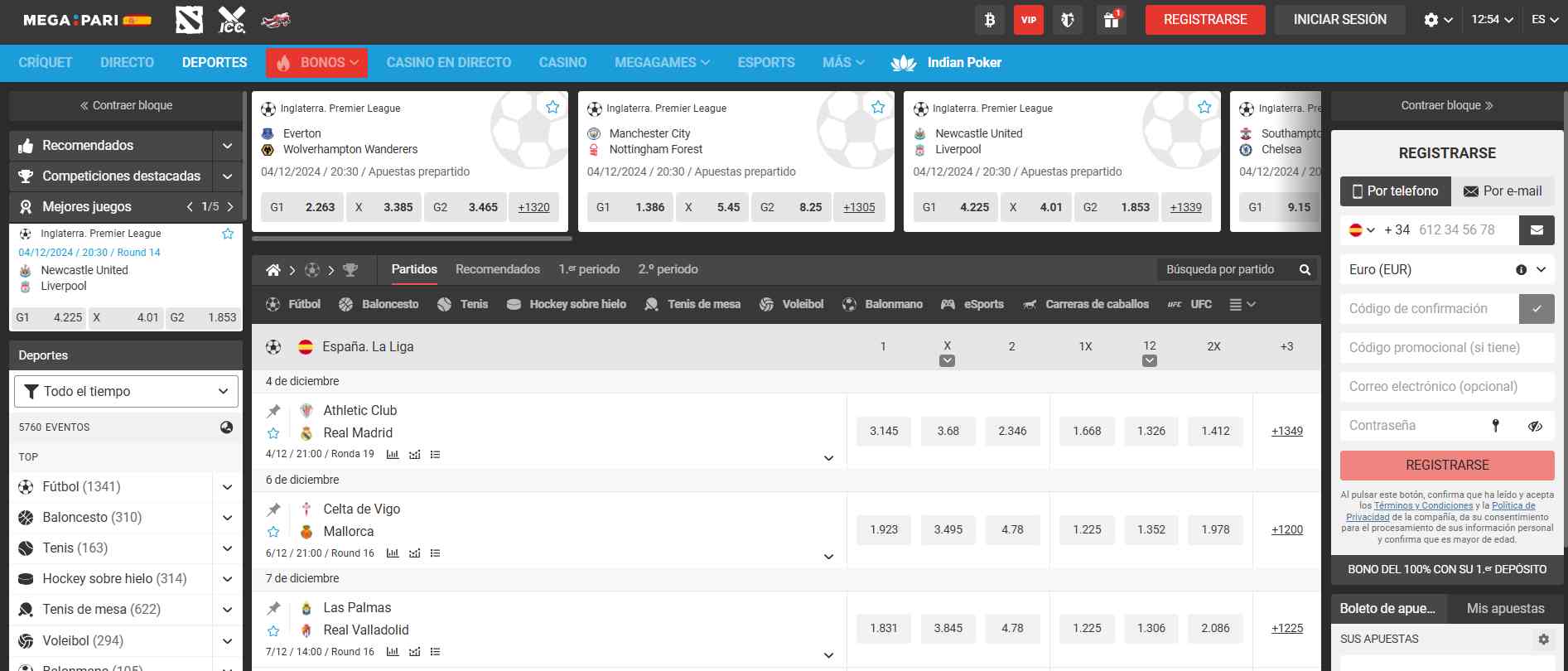Click the info icon next to Euro (EUR)
Image resolution: width=1568 pixels, height=671 pixels.
pos(1521,269)
